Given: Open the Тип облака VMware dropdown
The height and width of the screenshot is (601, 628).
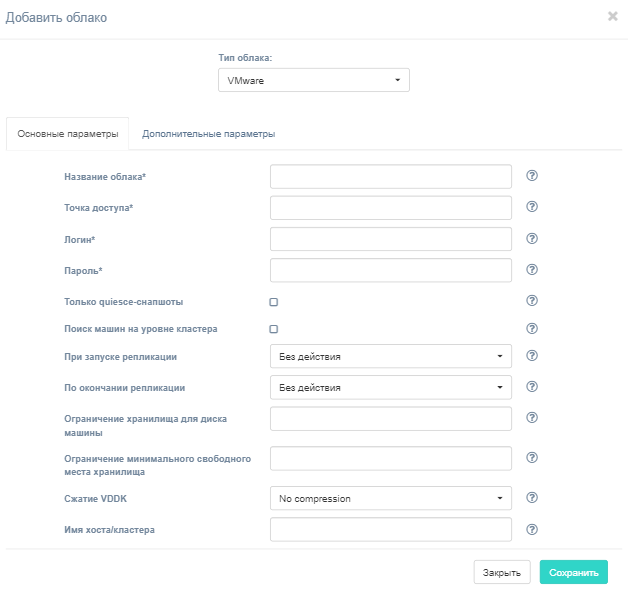Looking at the screenshot, I should click(x=314, y=80).
